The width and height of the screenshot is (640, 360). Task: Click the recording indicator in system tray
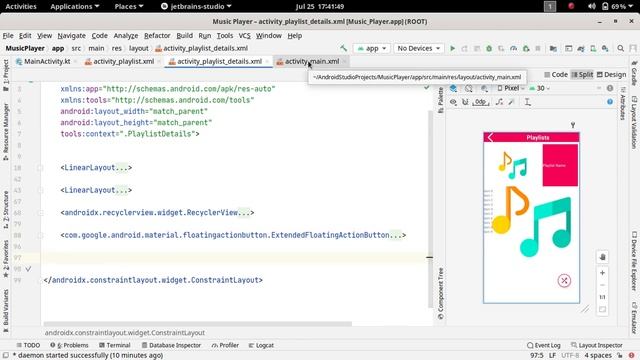pos(571,6)
